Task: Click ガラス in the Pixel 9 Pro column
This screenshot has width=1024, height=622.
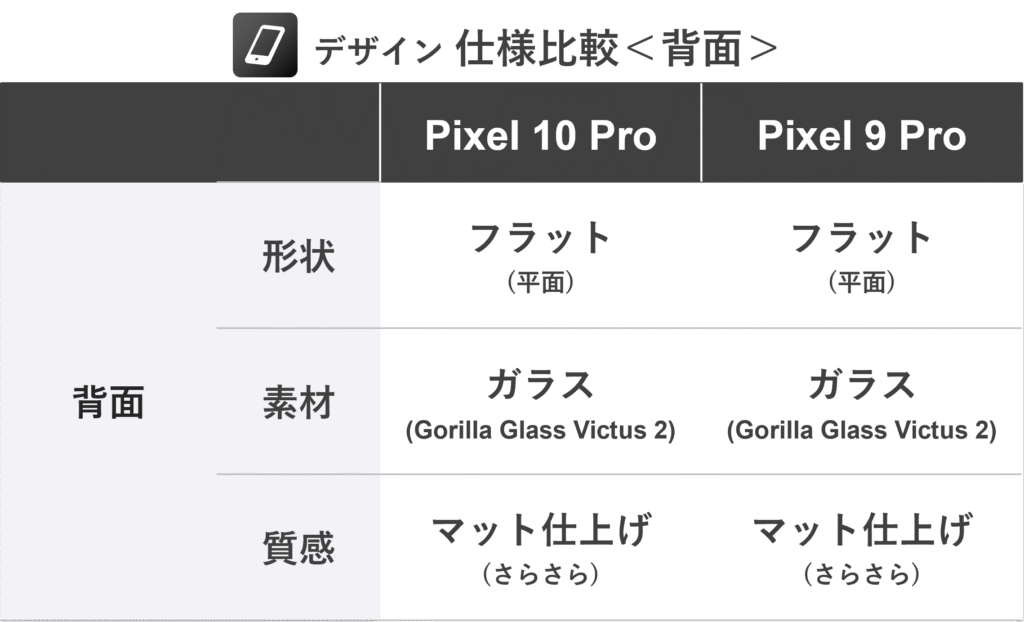Action: click(862, 385)
